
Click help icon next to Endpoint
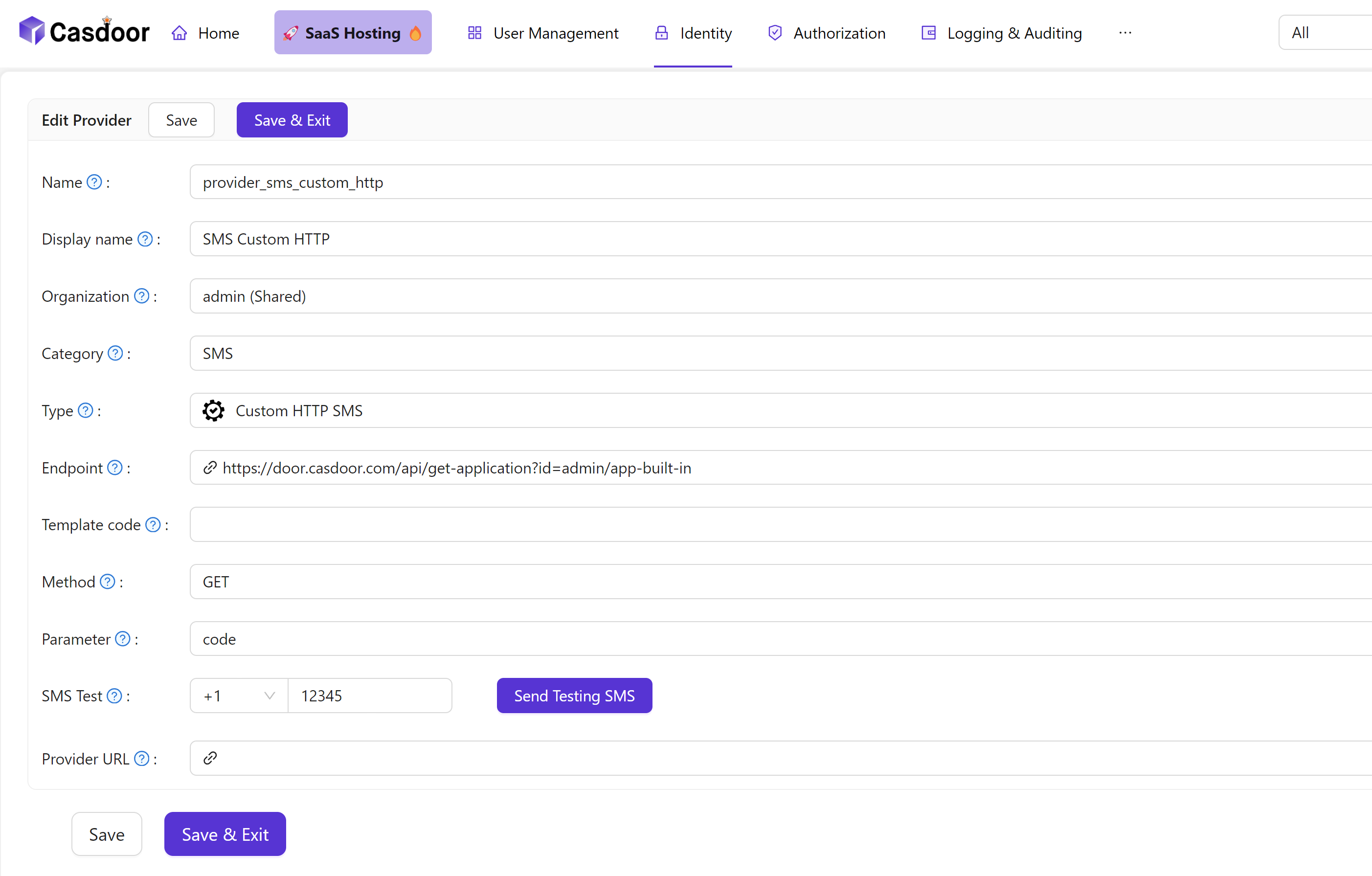[x=115, y=468]
